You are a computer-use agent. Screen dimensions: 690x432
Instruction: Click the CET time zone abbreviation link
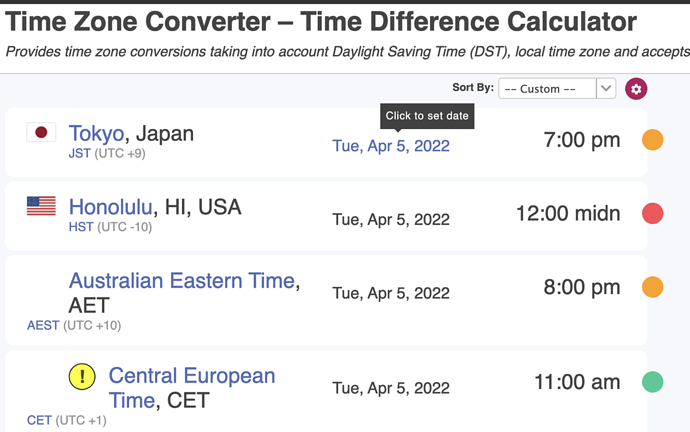click(x=39, y=421)
